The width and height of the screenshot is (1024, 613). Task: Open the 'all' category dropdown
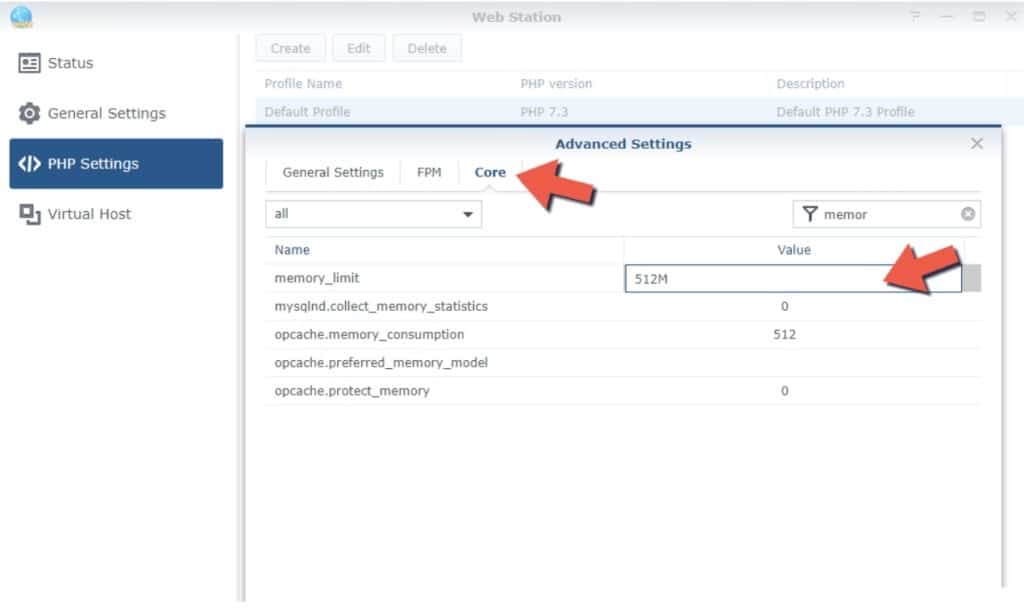click(374, 214)
